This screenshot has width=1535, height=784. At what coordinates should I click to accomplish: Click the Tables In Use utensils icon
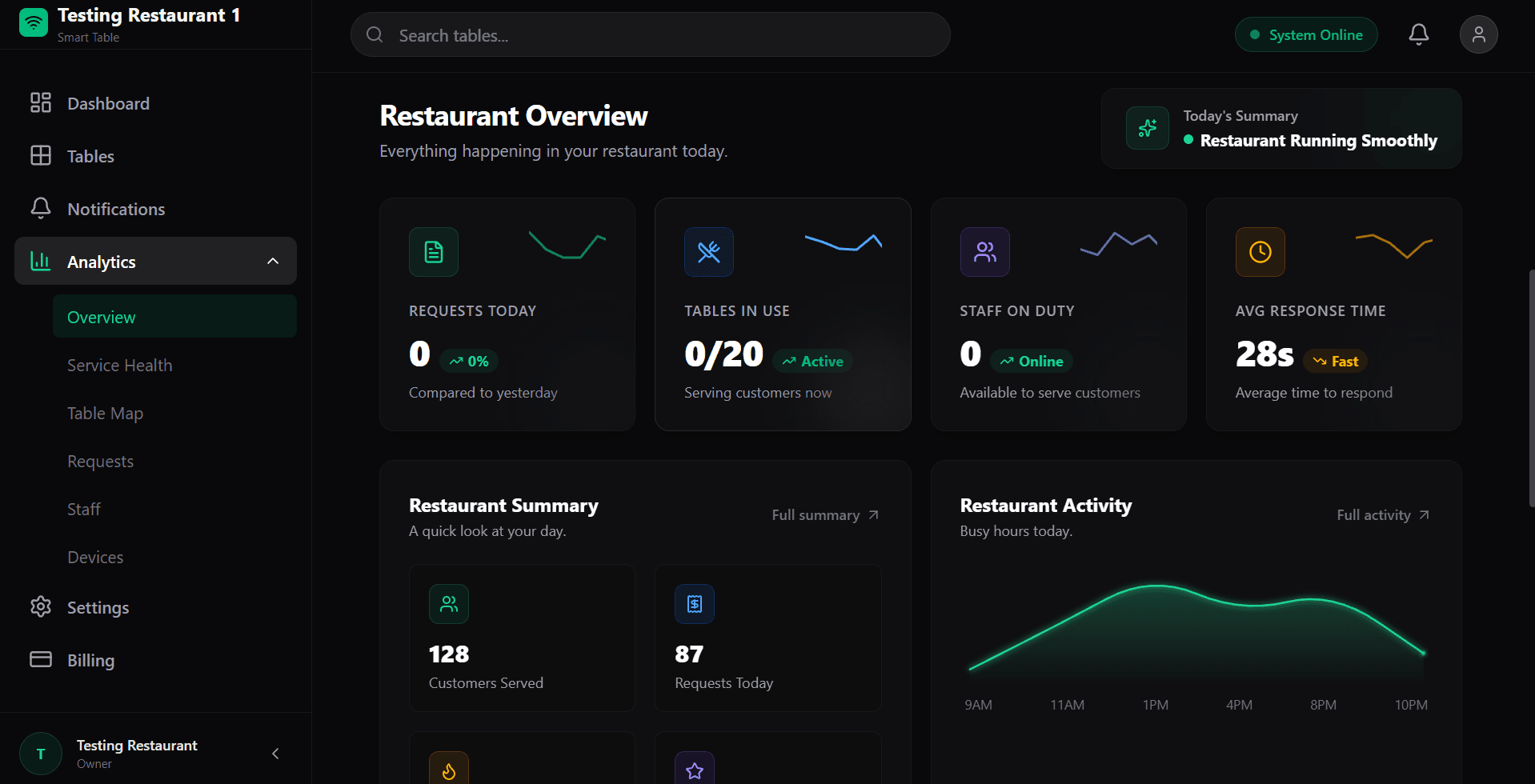point(709,252)
